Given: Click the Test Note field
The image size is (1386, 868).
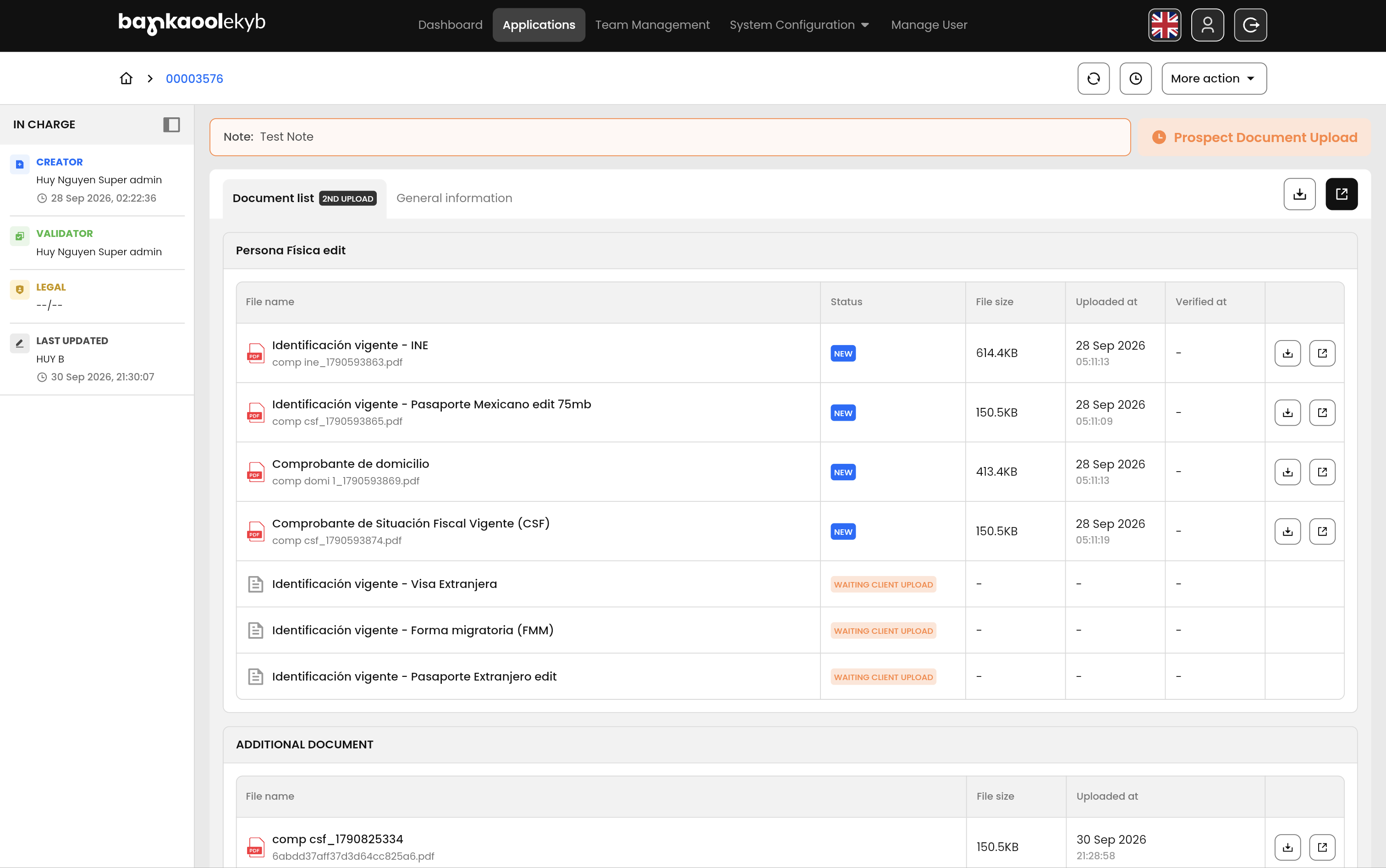Looking at the screenshot, I should click(x=670, y=137).
